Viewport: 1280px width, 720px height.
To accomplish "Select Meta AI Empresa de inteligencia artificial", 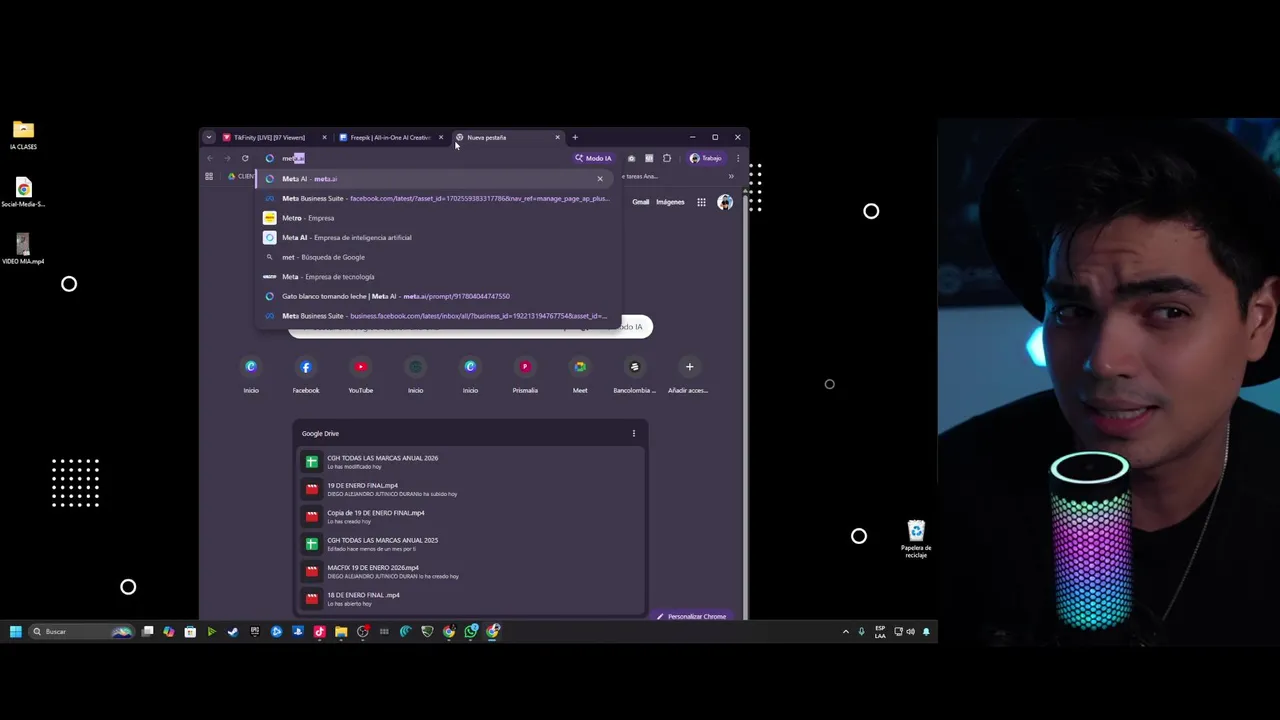I will tap(438, 238).
